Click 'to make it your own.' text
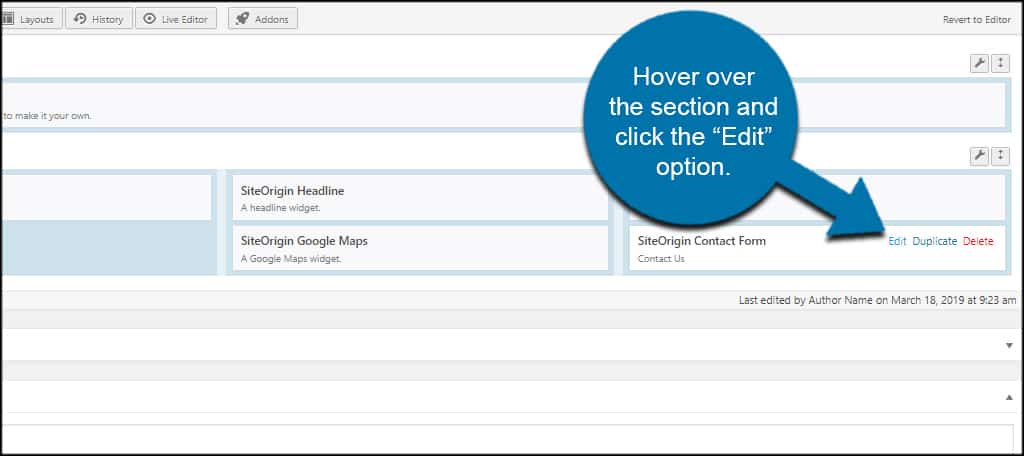Image resolution: width=1024 pixels, height=456 pixels. pyautogui.click(x=47, y=116)
